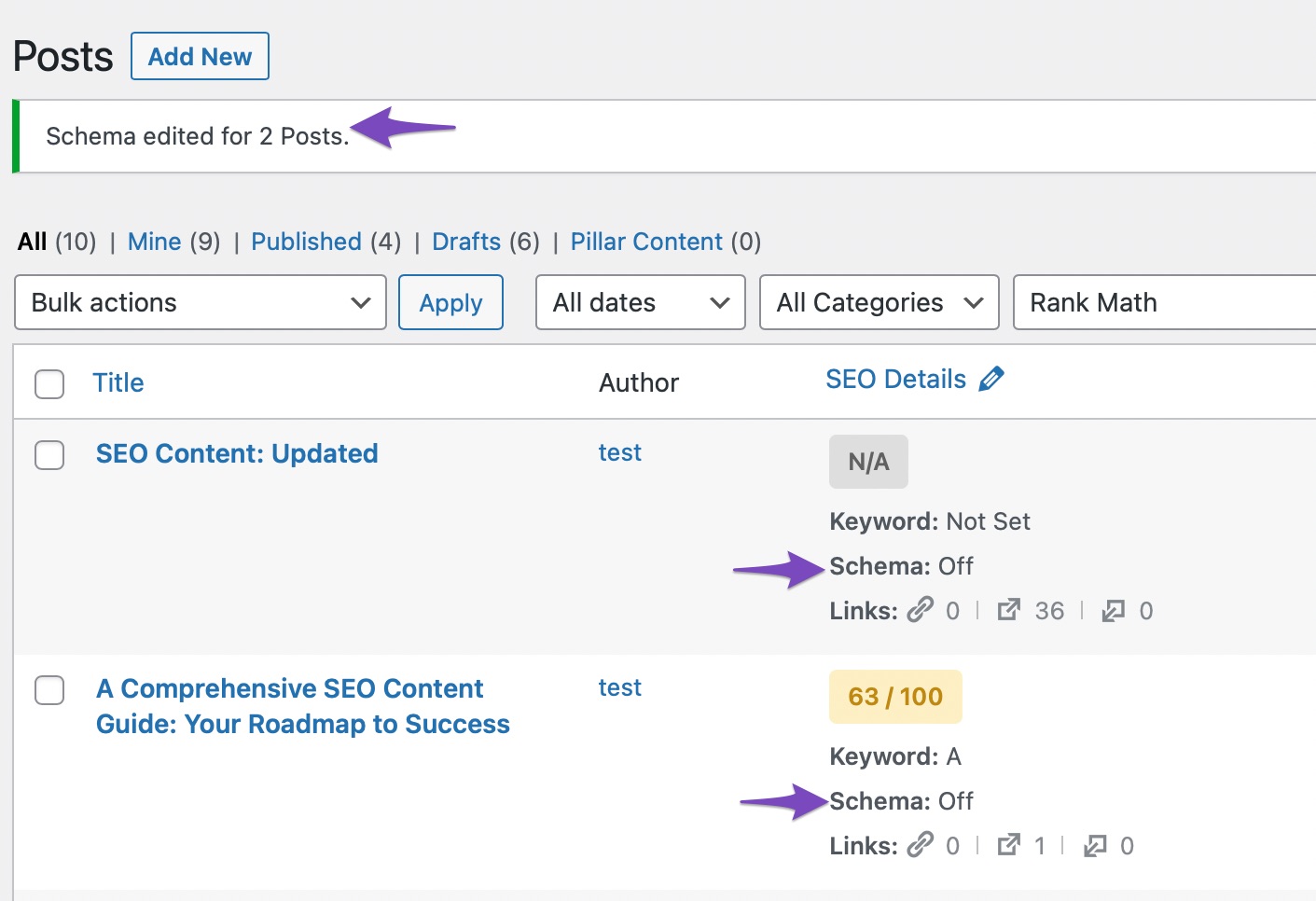Click external links icon beside 36

click(x=1008, y=610)
